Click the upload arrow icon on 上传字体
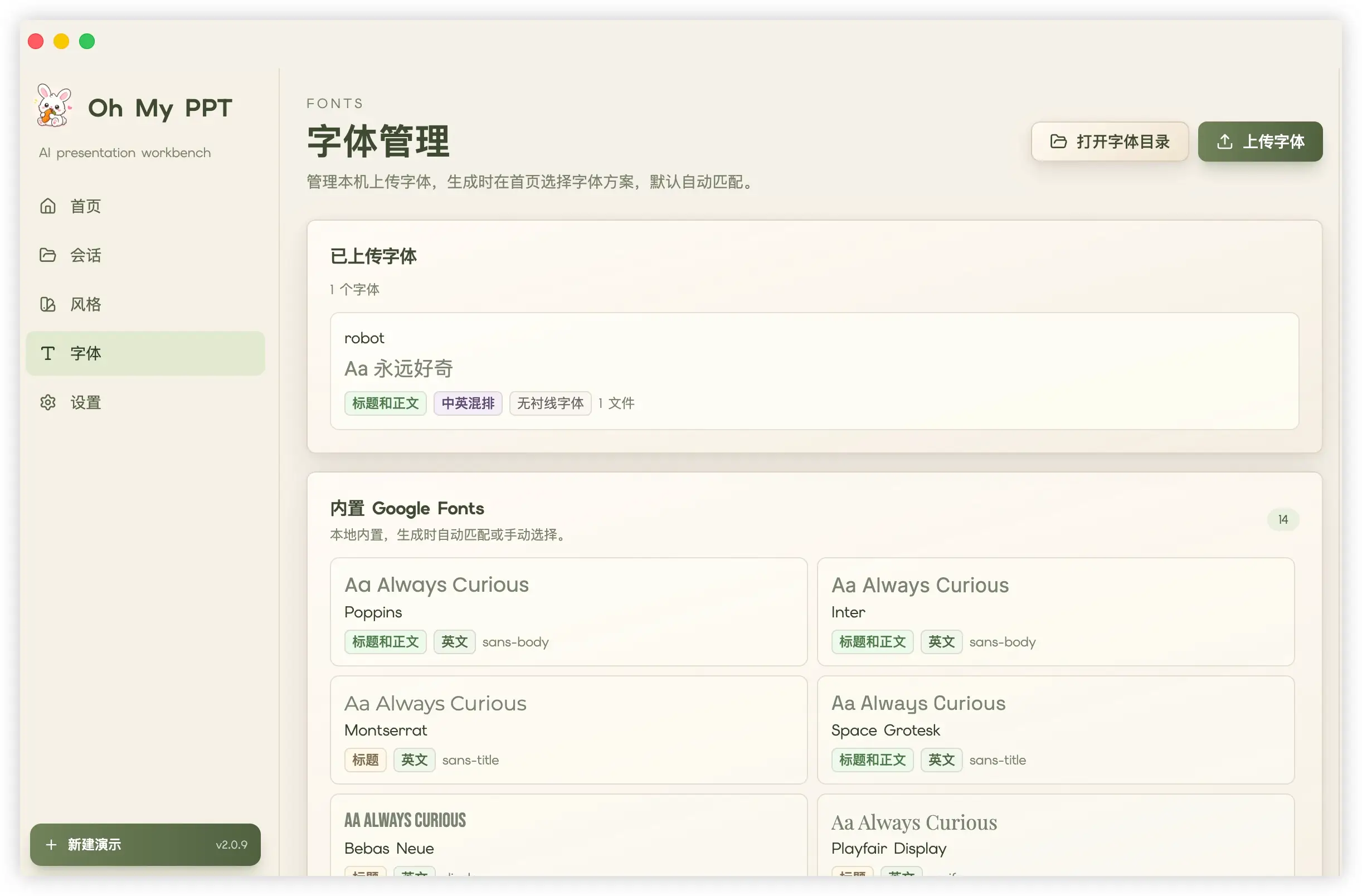 1225,142
